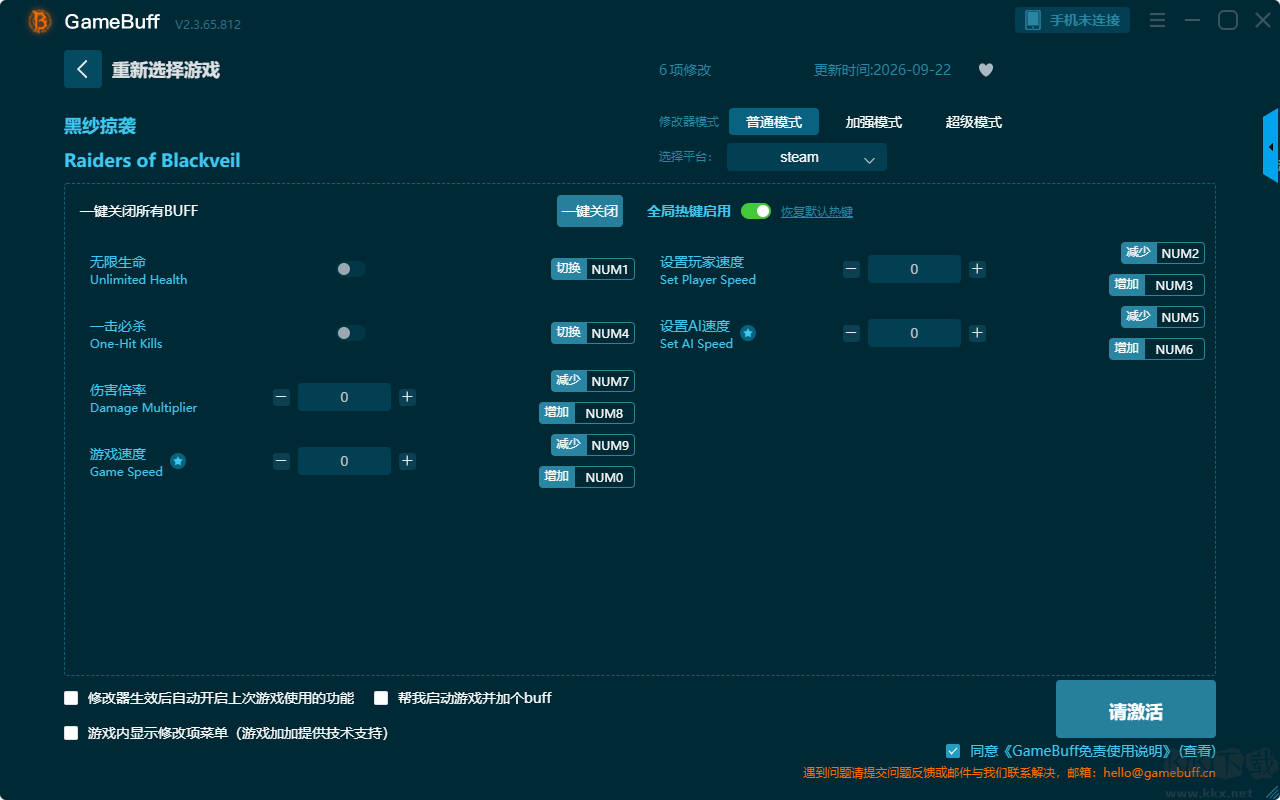Check auto-enable last used functions checkbox
This screenshot has height=800, width=1280.
point(71,698)
